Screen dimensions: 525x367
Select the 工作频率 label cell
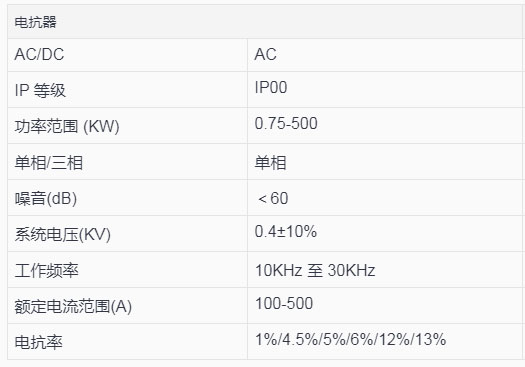(x=127, y=270)
